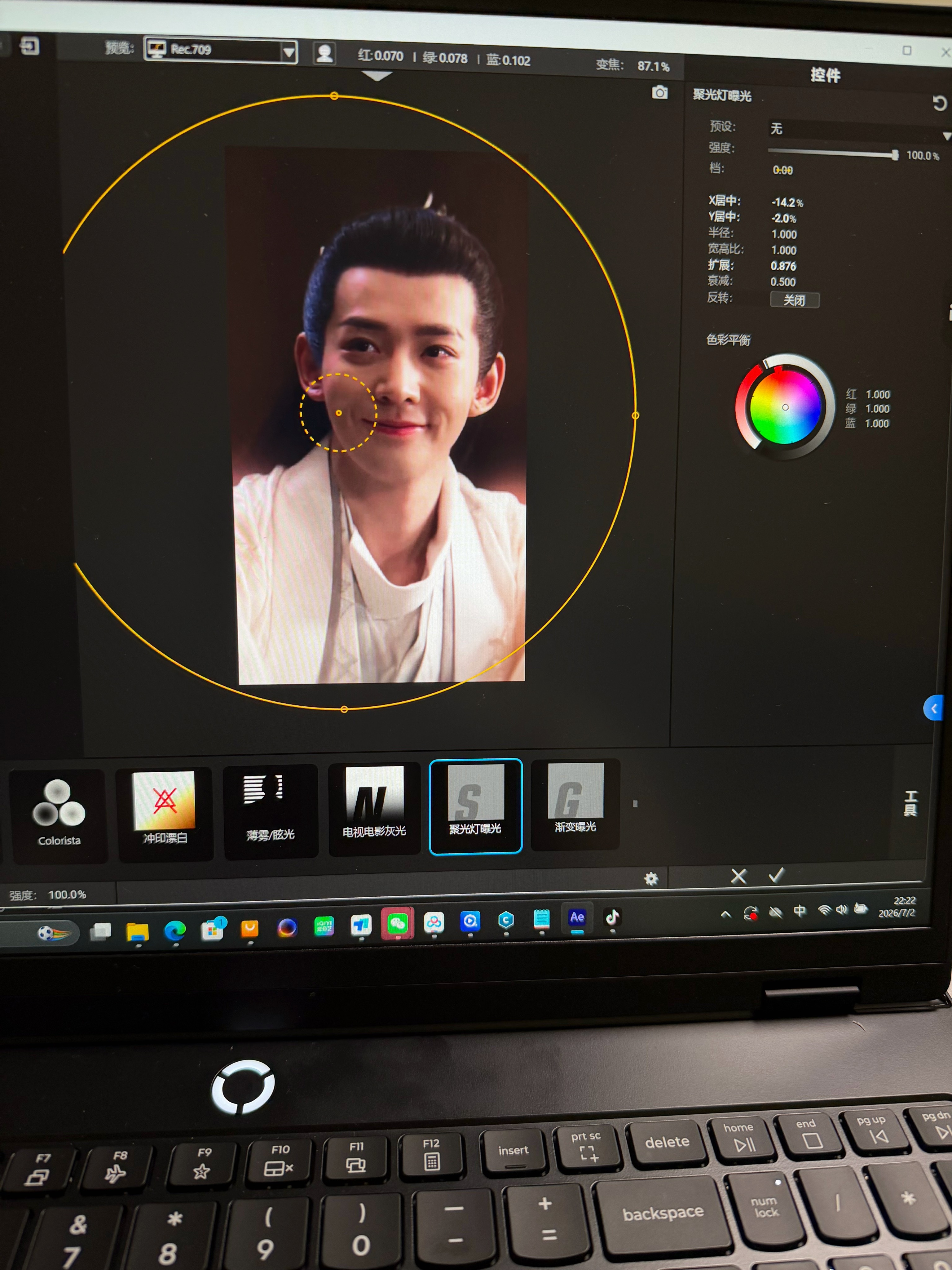Cancel with the X icon
This screenshot has width=952, height=1270.
pyautogui.click(x=738, y=876)
